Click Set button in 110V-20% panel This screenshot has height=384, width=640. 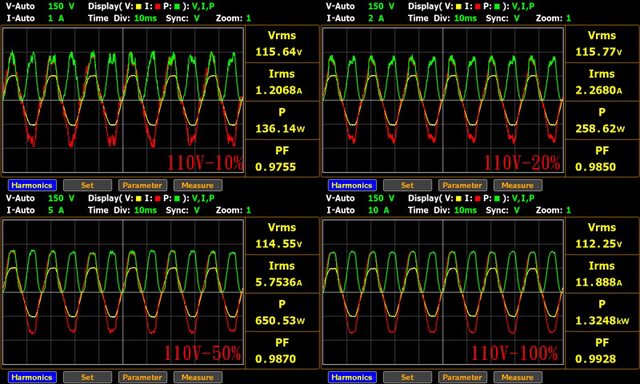point(407,185)
